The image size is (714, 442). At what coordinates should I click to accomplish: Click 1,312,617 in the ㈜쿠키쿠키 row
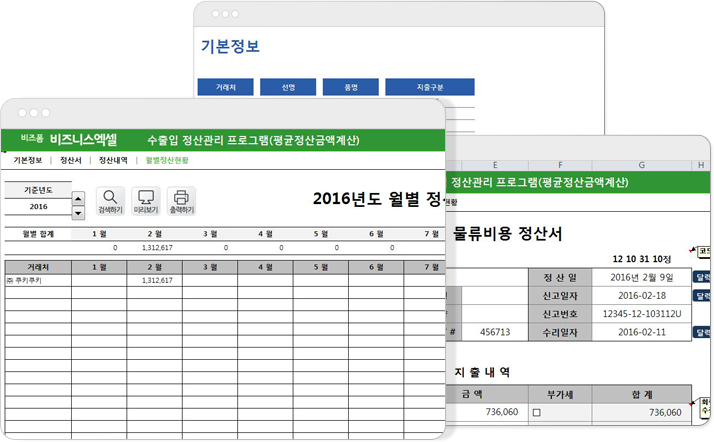tap(157, 280)
